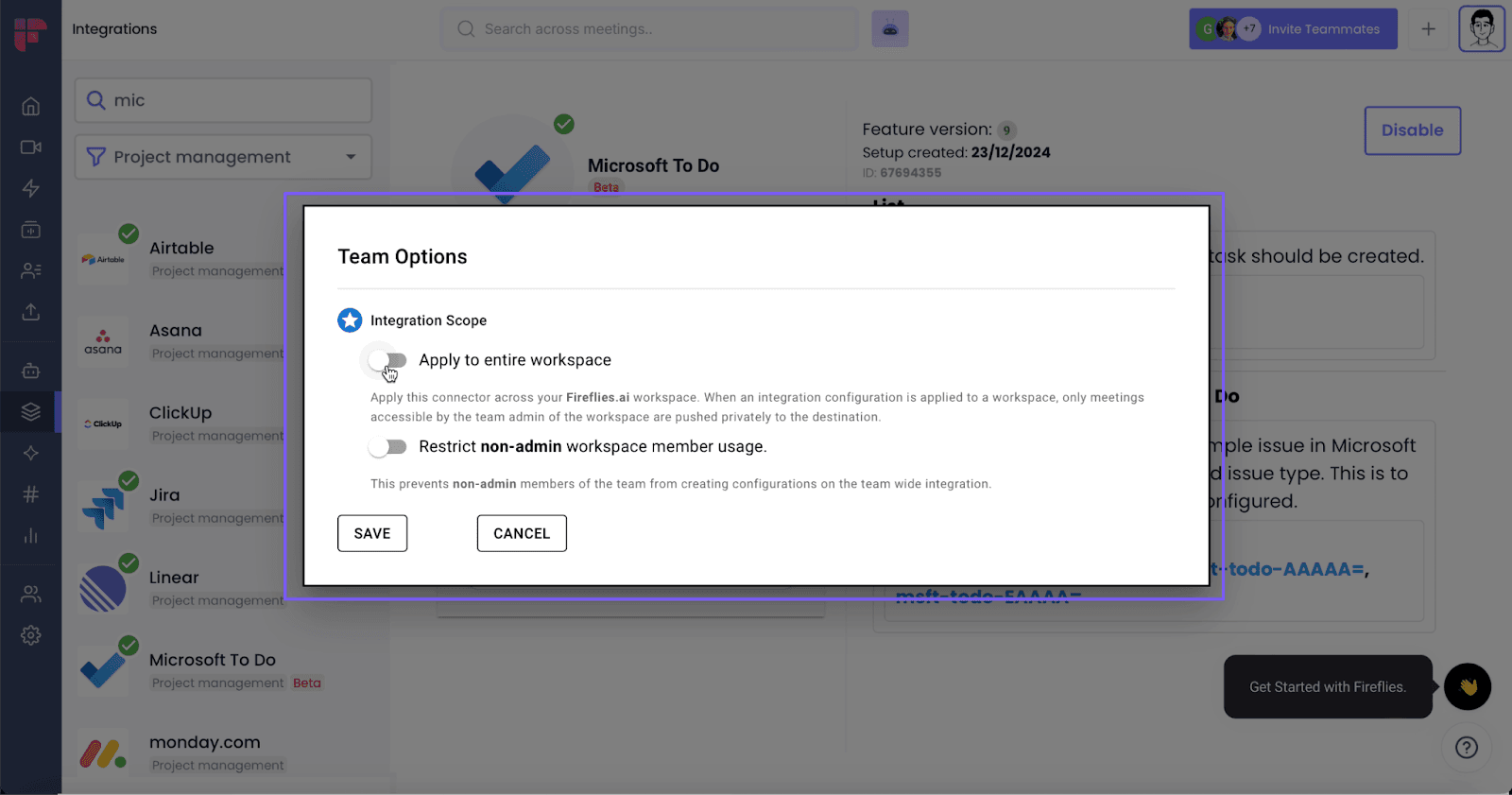
Task: Click the Feature version badge 9
Action: (x=1006, y=130)
